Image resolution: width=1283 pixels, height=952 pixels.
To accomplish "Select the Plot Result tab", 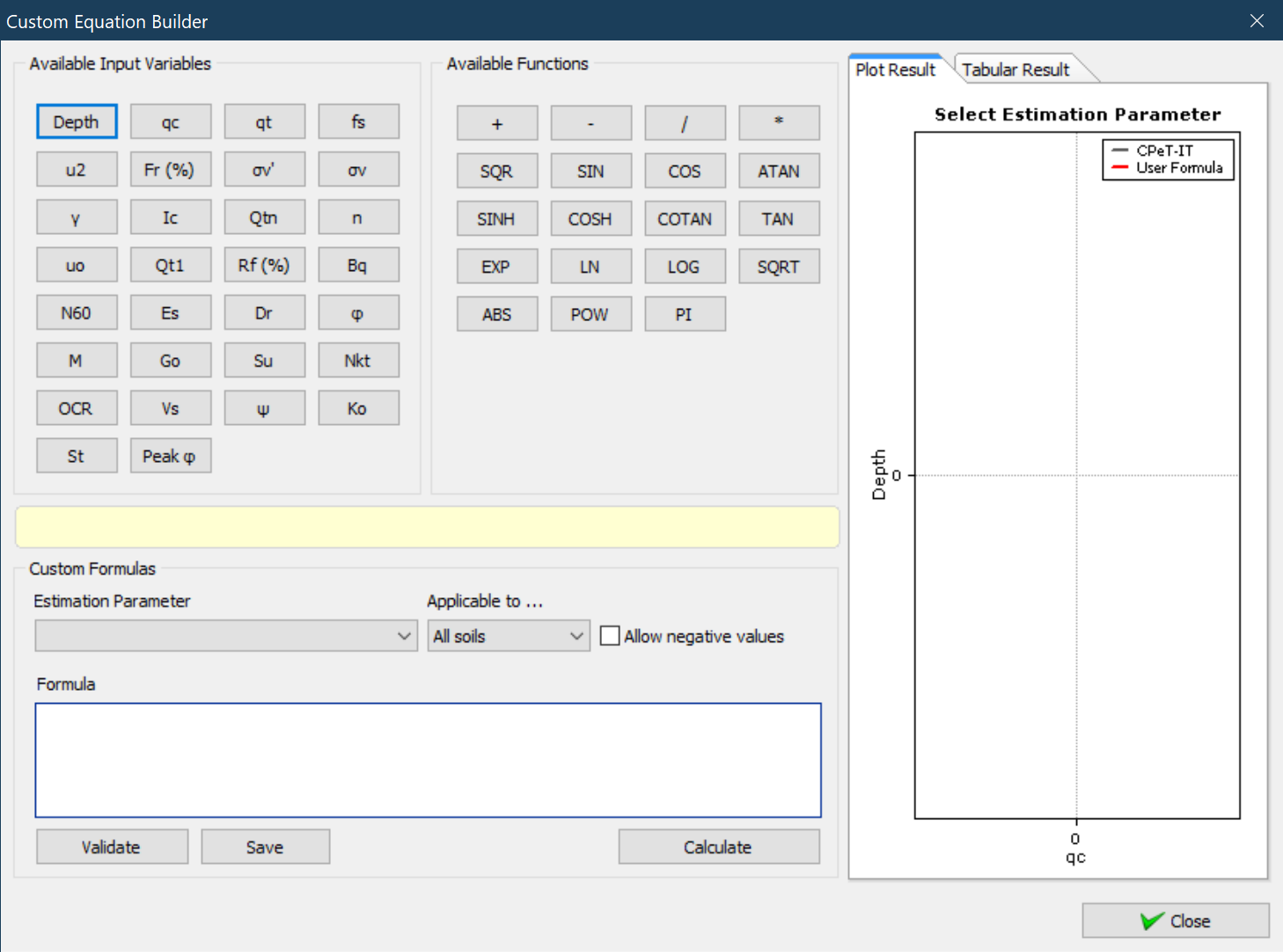I will click(x=895, y=70).
